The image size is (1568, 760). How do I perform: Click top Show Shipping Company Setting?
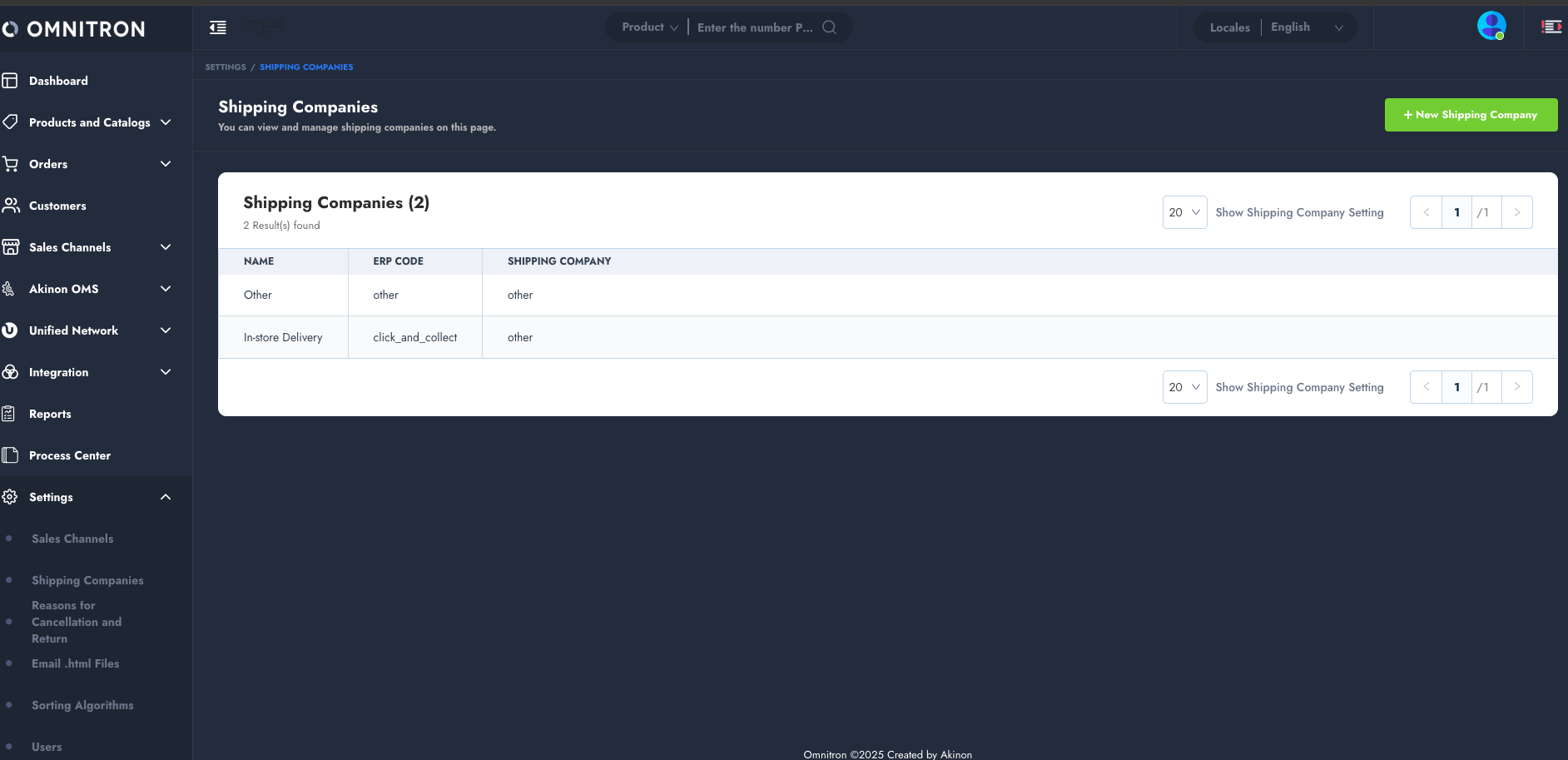pos(1299,212)
